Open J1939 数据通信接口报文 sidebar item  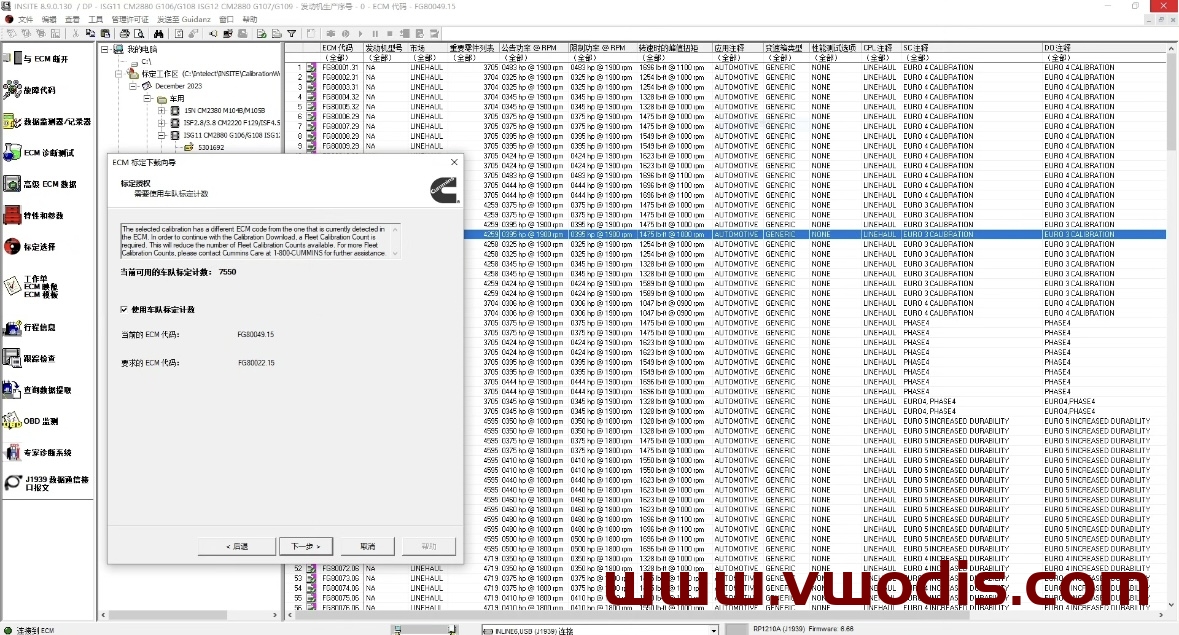pos(47,483)
